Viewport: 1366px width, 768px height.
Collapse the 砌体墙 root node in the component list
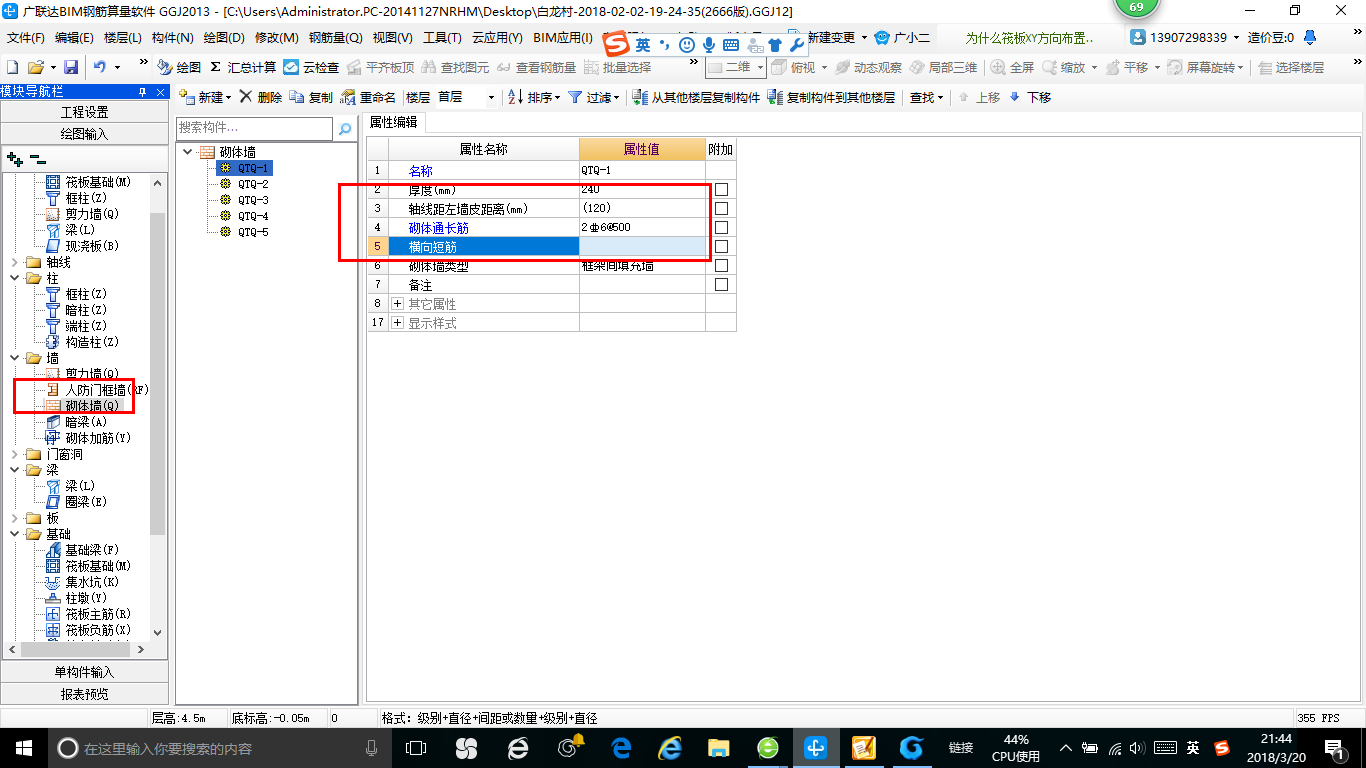[x=187, y=152]
